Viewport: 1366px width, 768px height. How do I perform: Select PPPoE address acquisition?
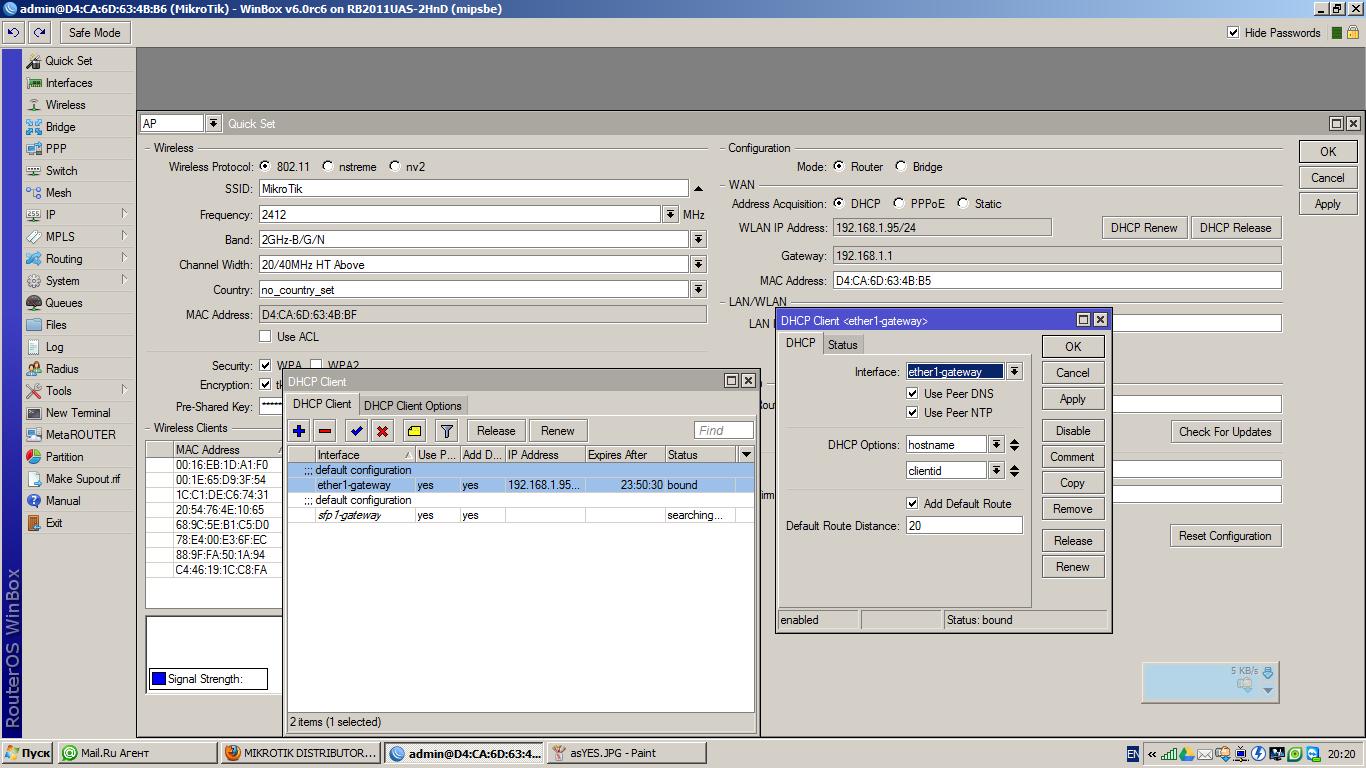[x=899, y=203]
